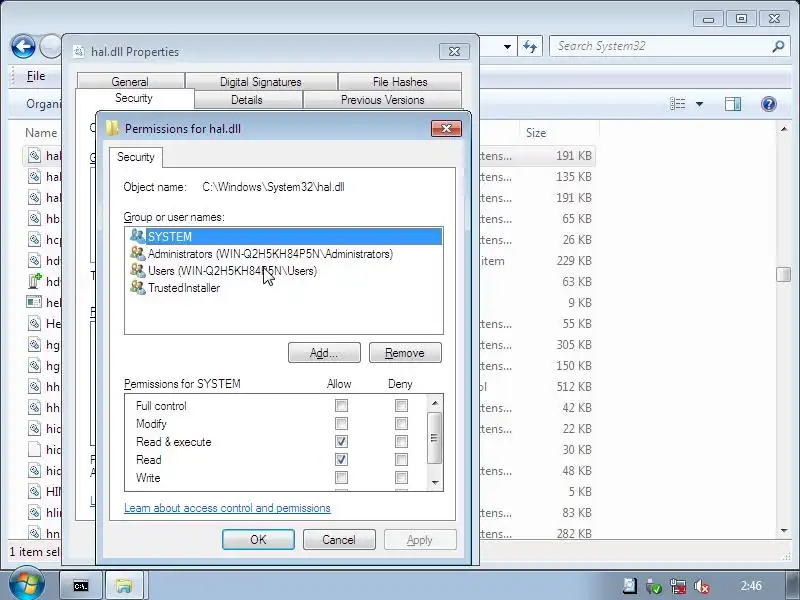Close the Permissions for hal.dll dialog

pos(446,129)
